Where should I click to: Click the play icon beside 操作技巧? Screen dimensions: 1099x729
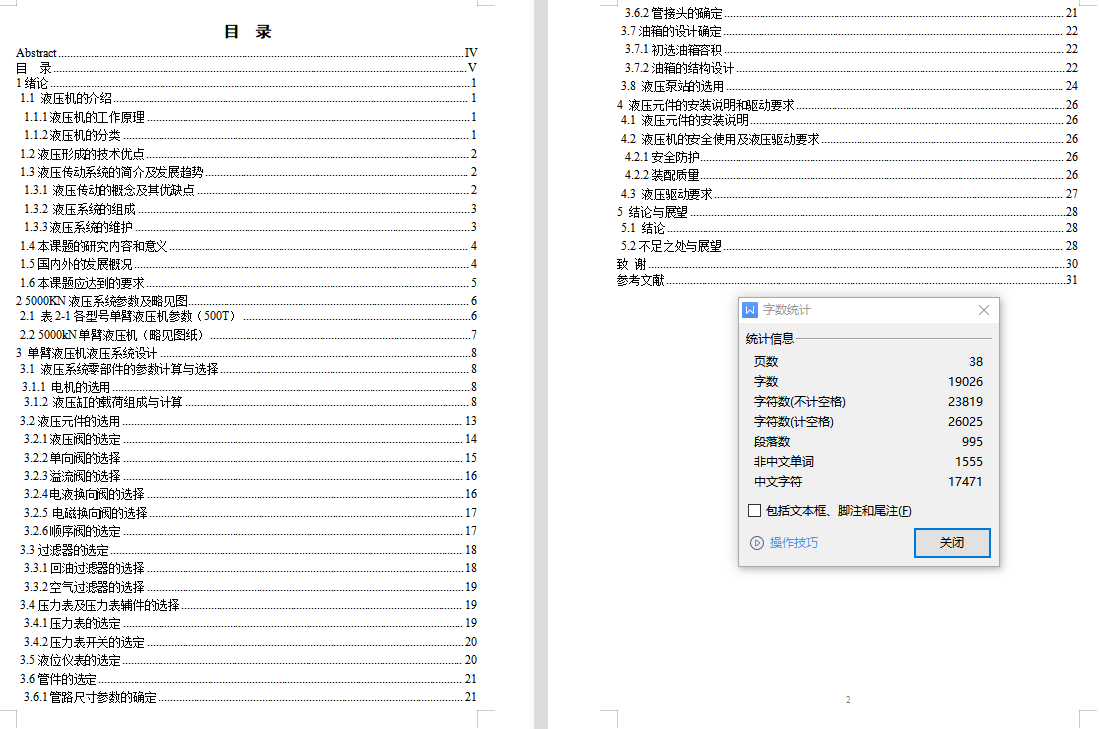757,543
